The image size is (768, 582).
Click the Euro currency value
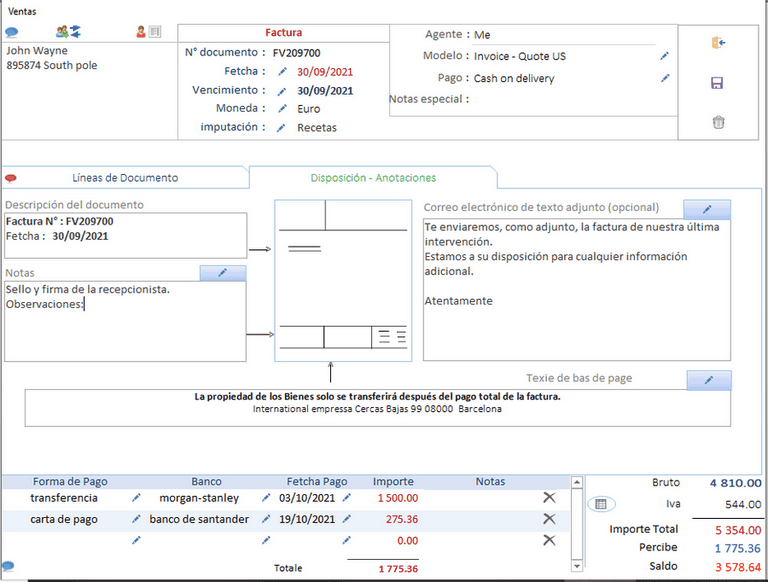(x=309, y=109)
